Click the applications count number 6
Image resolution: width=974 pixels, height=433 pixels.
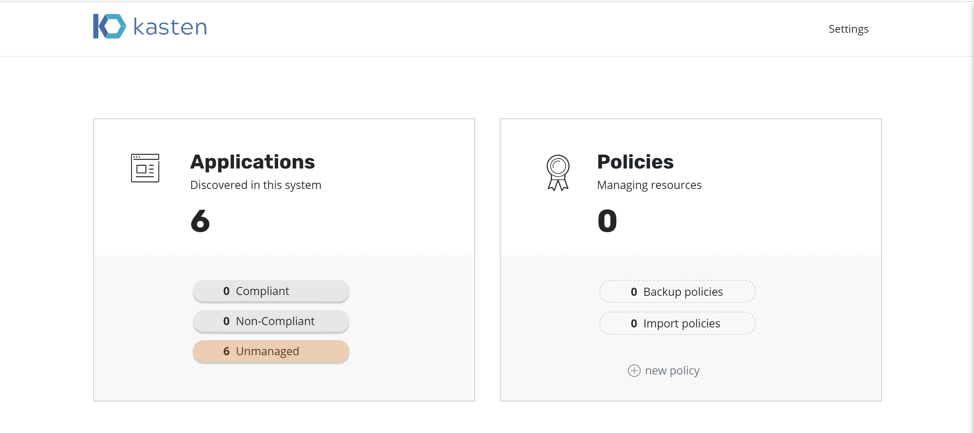200,221
